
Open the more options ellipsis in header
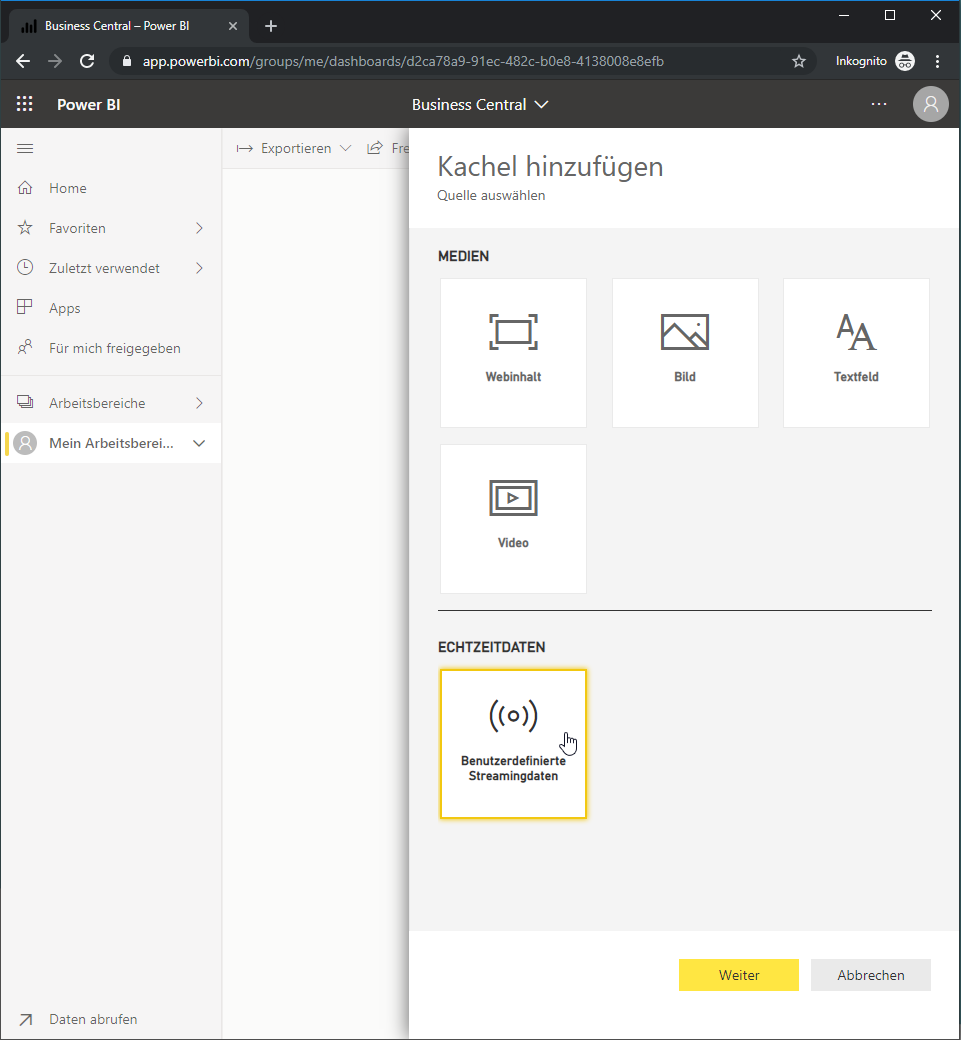coord(879,104)
